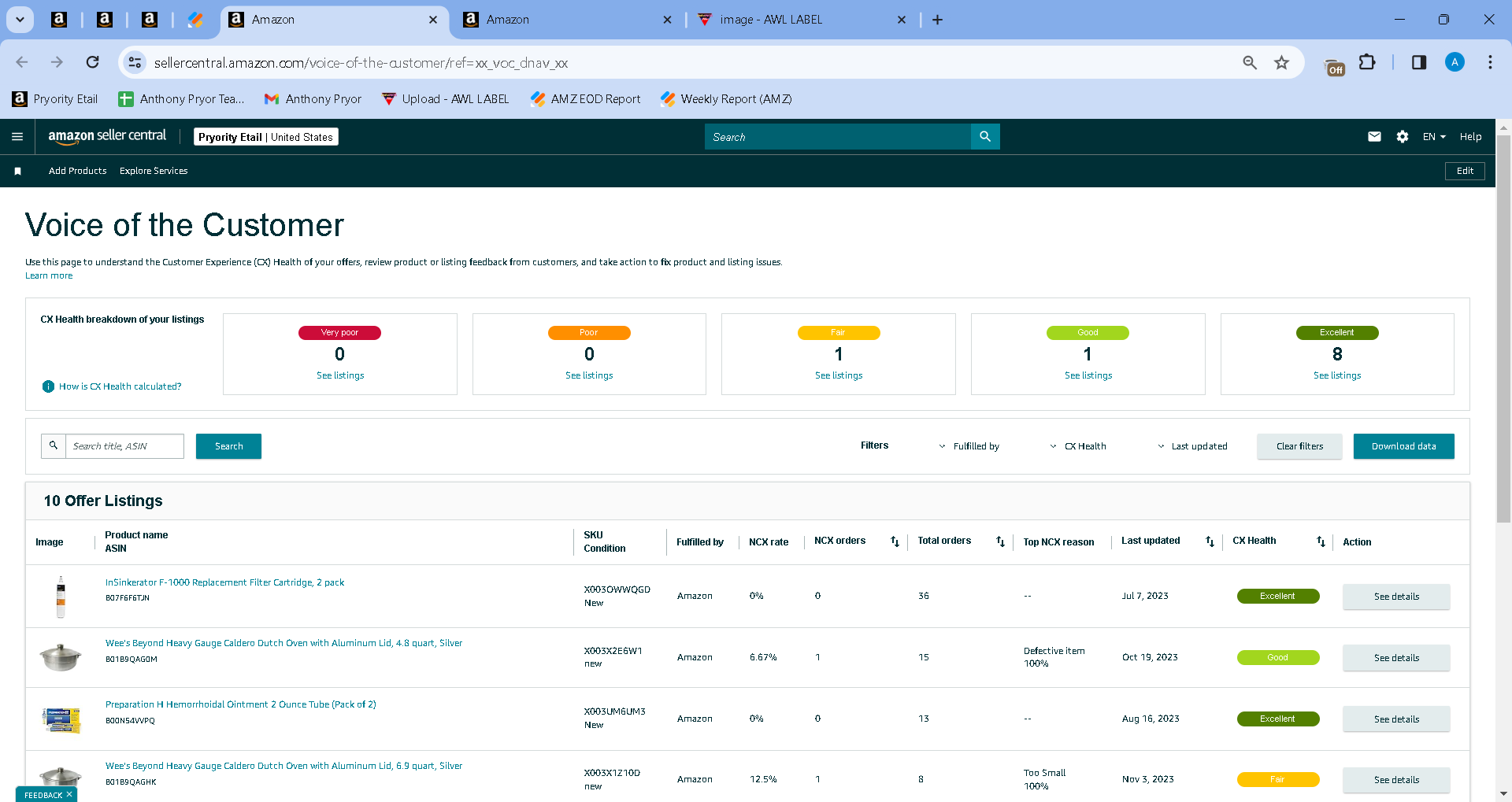This screenshot has height=802, width=1512.
Task: Expand the Last updated filter dropdown
Action: click(x=1192, y=446)
